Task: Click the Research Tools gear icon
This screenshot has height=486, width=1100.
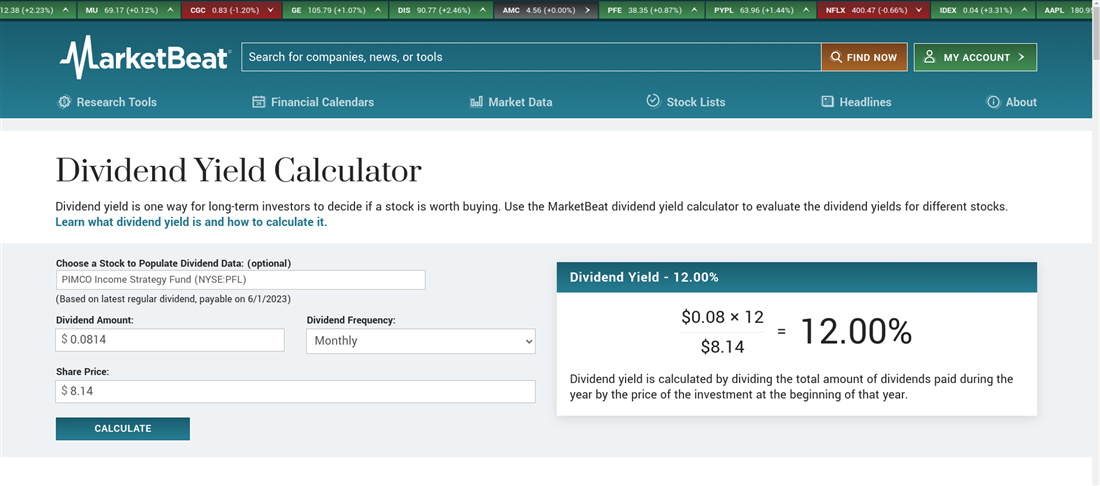Action: [x=65, y=102]
